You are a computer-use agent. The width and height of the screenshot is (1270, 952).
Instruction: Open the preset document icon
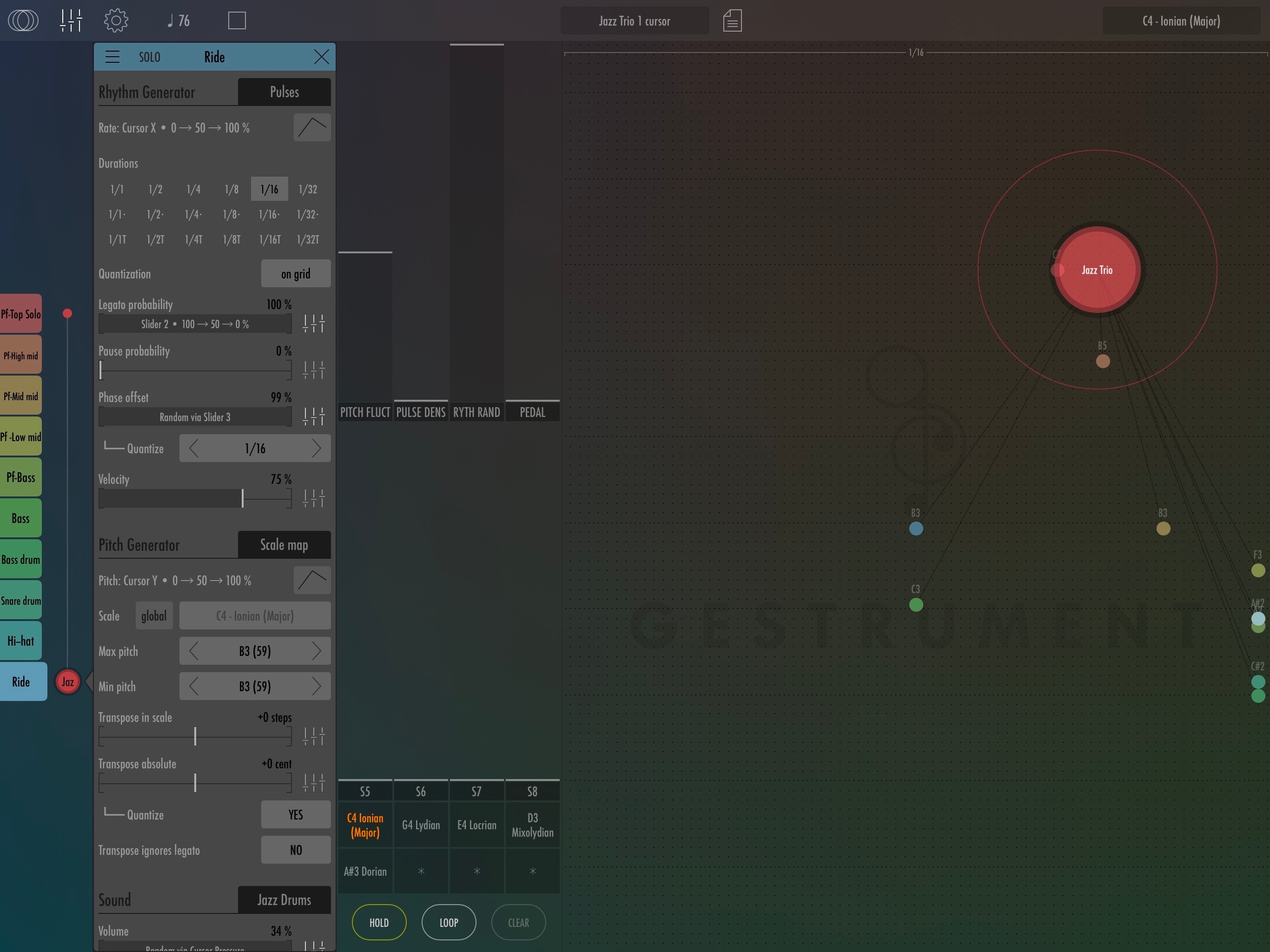click(732, 20)
